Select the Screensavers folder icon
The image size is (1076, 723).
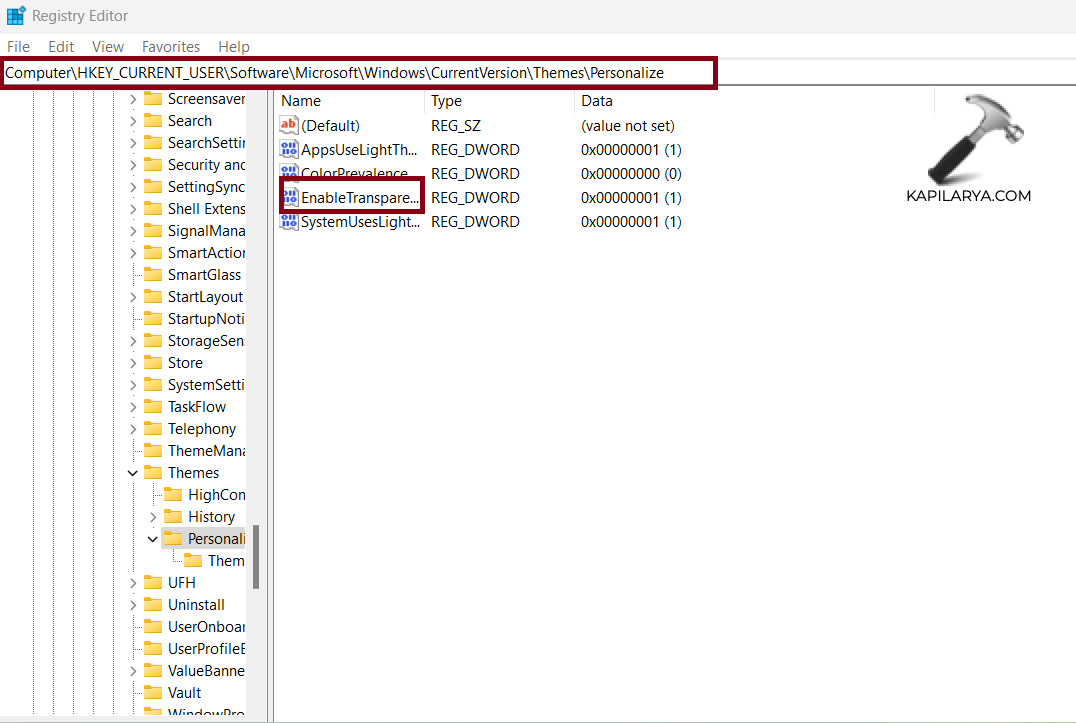point(152,98)
